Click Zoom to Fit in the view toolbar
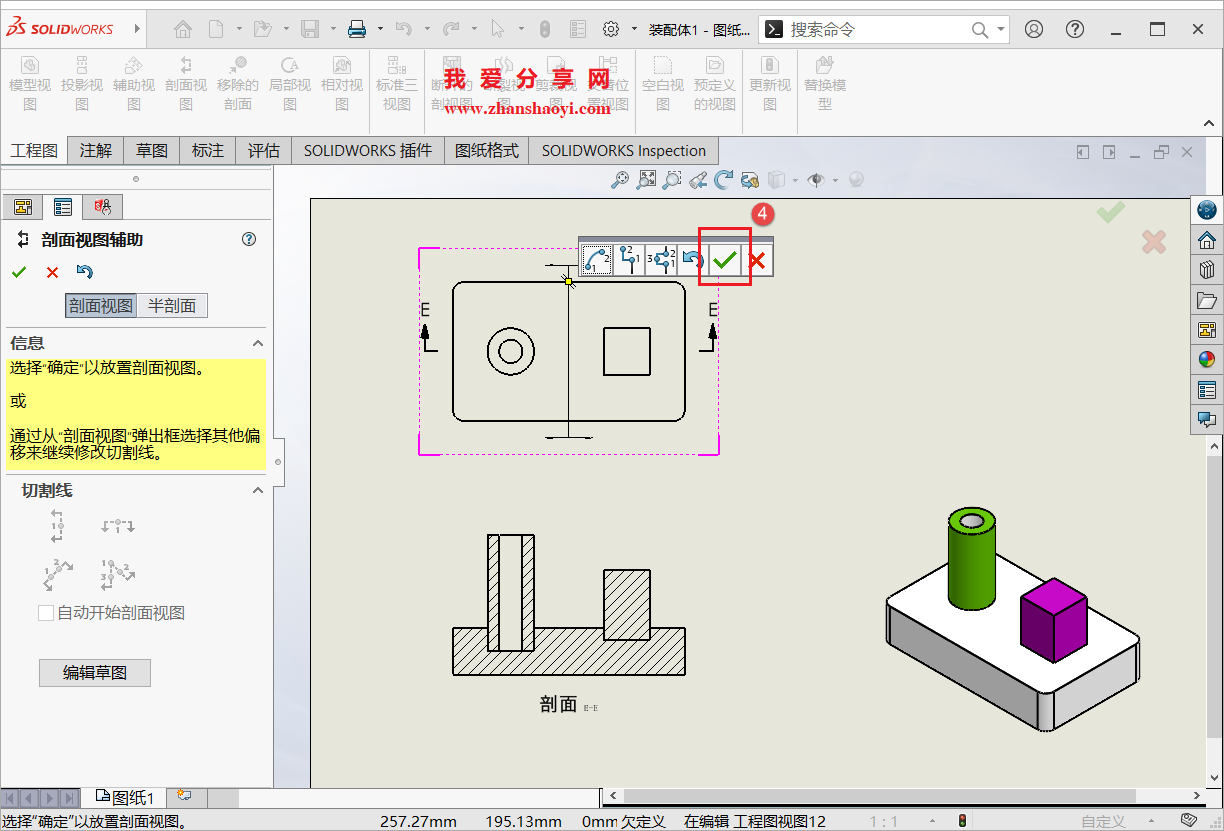The height and width of the screenshot is (831, 1224). pos(647,180)
